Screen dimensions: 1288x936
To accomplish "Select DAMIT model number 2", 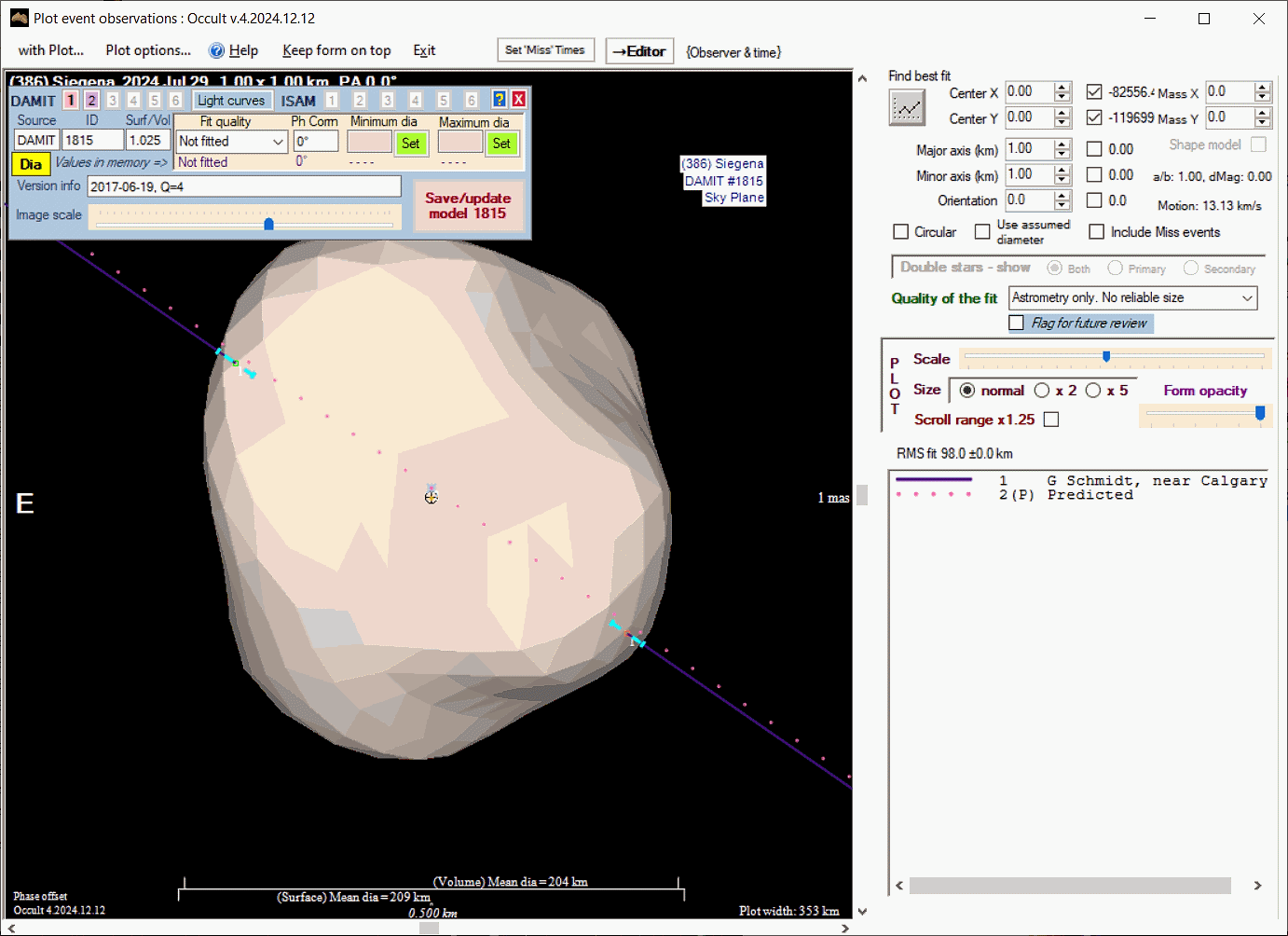I will [91, 101].
